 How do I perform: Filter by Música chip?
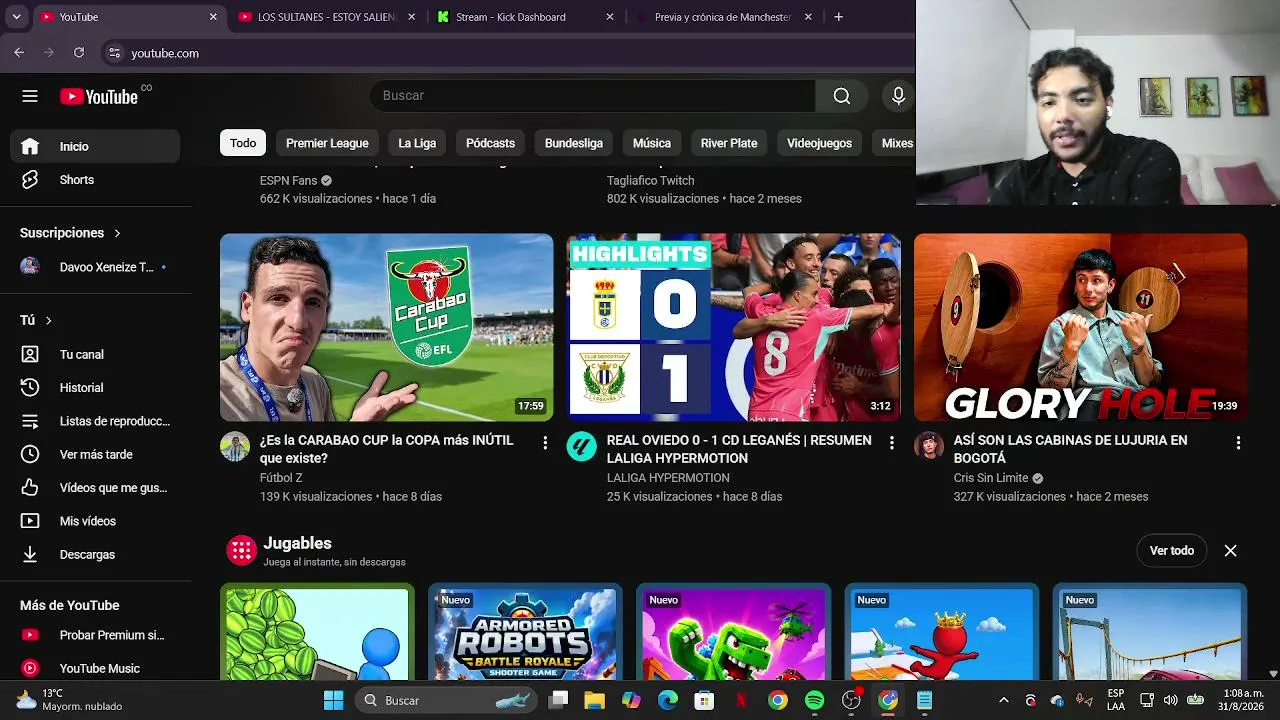[652, 143]
